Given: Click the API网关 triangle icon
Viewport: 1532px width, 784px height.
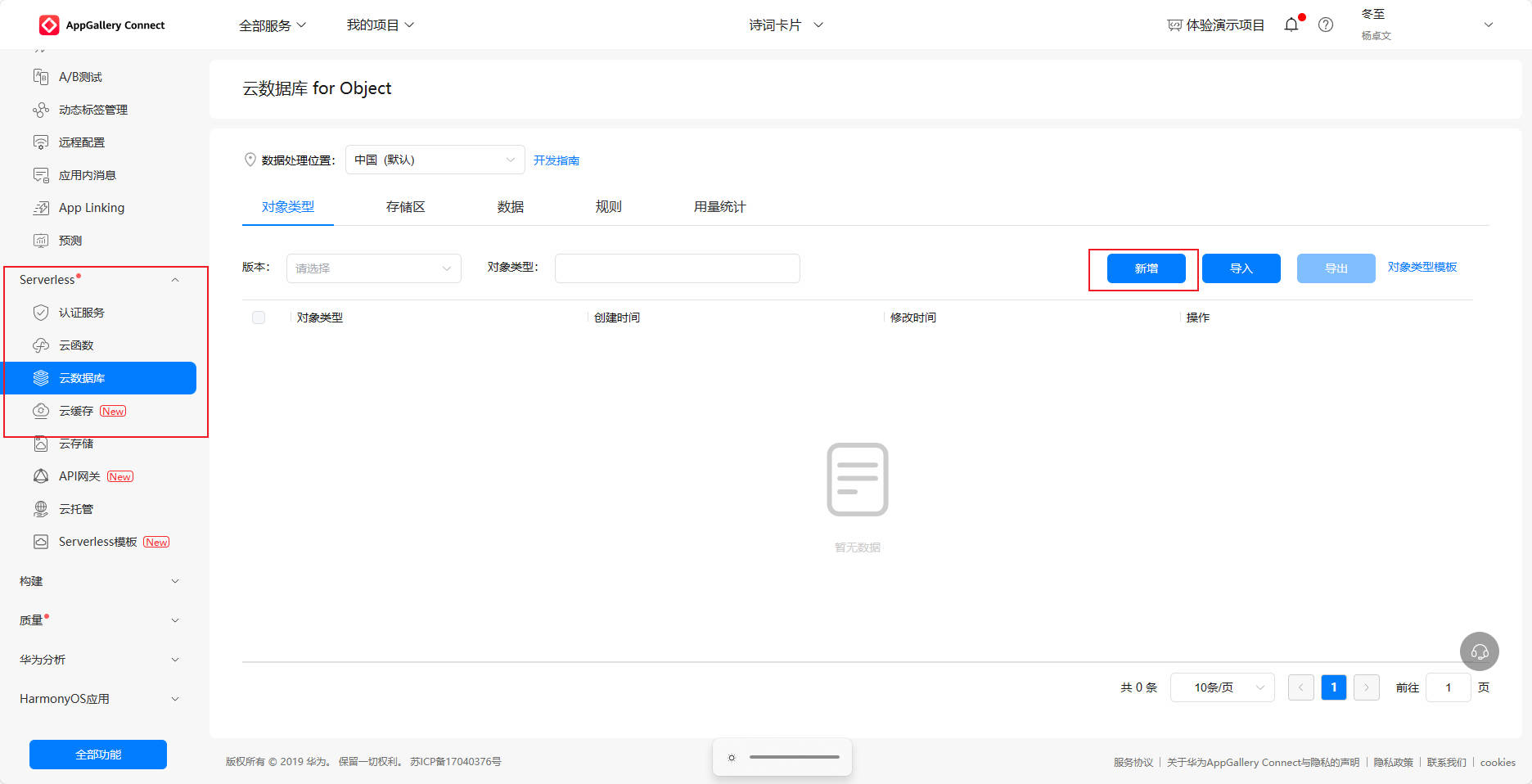Looking at the screenshot, I should (x=41, y=476).
